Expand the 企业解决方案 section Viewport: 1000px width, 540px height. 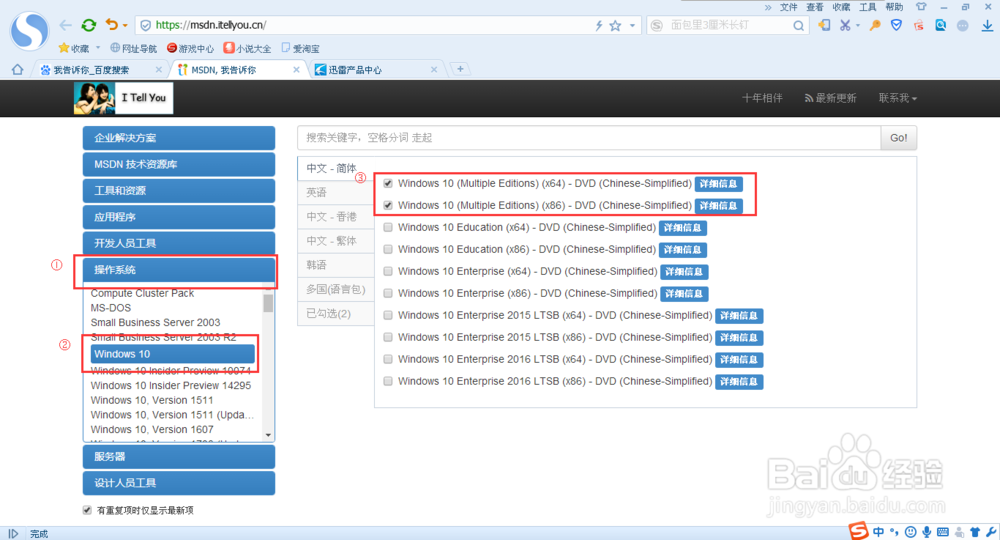[x=179, y=138]
